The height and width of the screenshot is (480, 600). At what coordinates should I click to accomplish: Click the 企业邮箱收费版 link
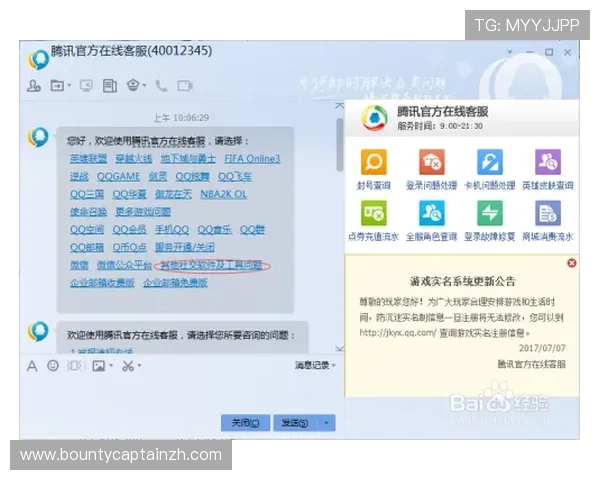pos(102,282)
